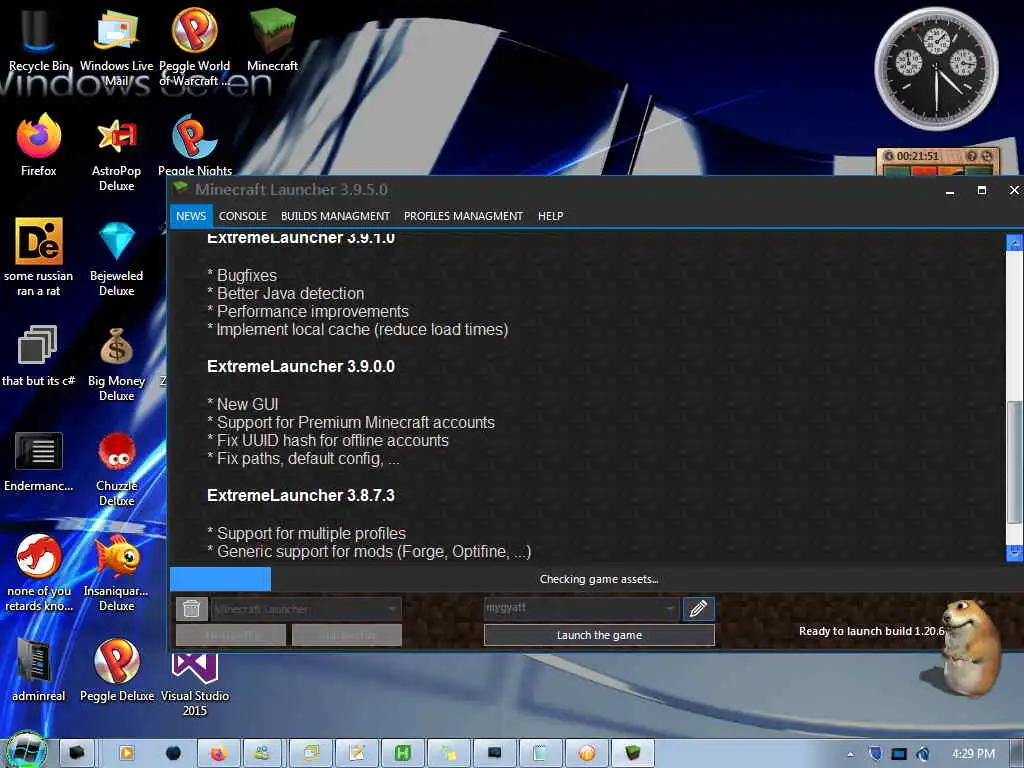
Task: Expand the greyed Minecraft Launcher build dropdown
Action: (391, 609)
